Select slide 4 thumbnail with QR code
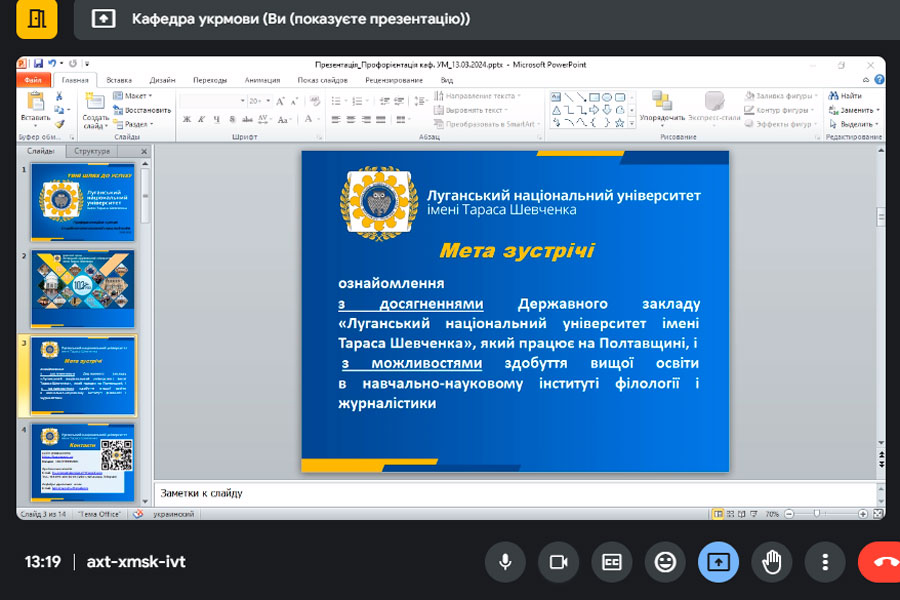This screenshot has height=600, width=900. (82, 460)
